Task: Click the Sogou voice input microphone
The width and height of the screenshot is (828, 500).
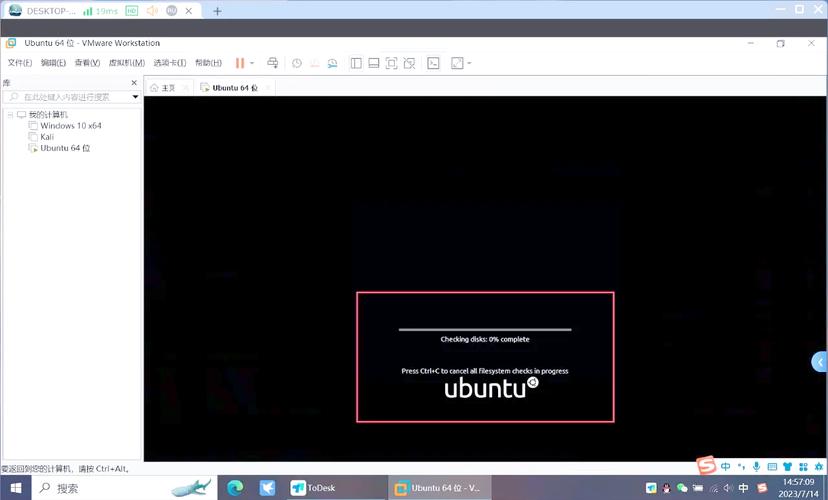Action: coord(757,467)
